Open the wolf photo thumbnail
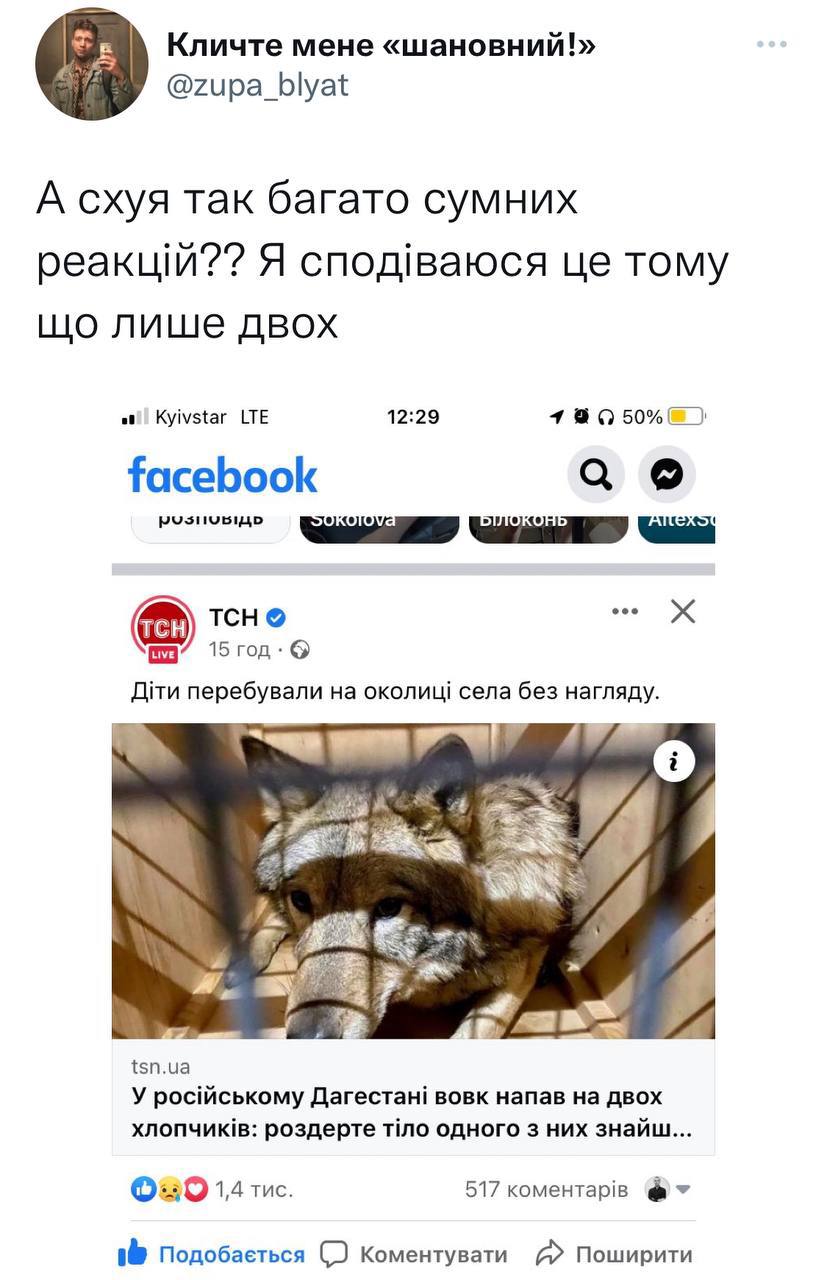 413,881
